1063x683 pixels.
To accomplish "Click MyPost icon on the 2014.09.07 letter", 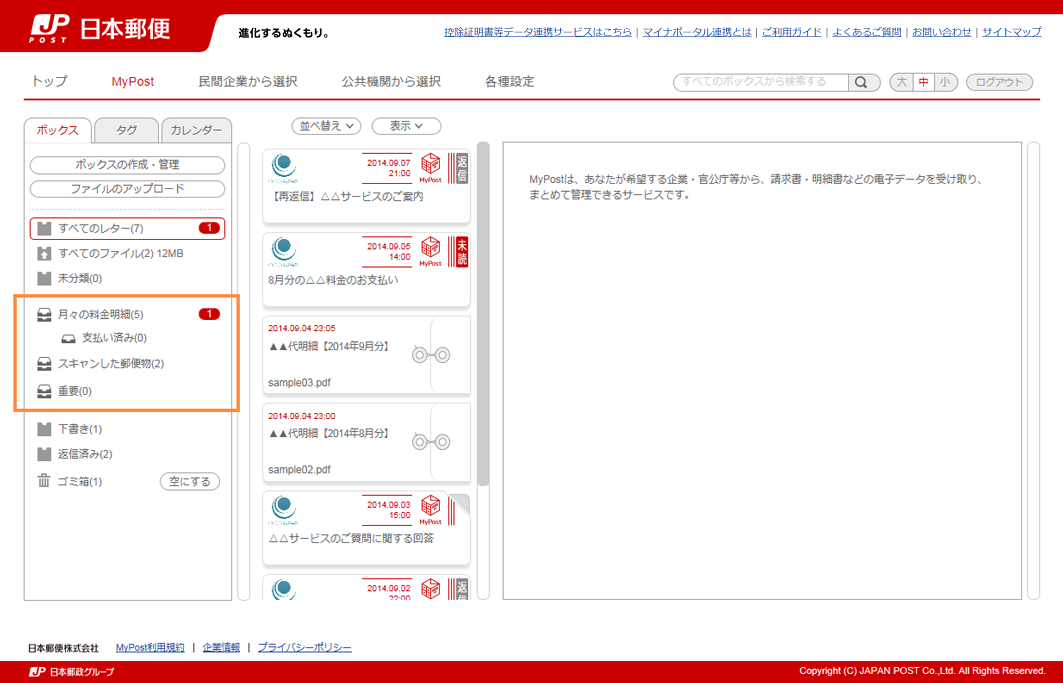I will tap(430, 168).
